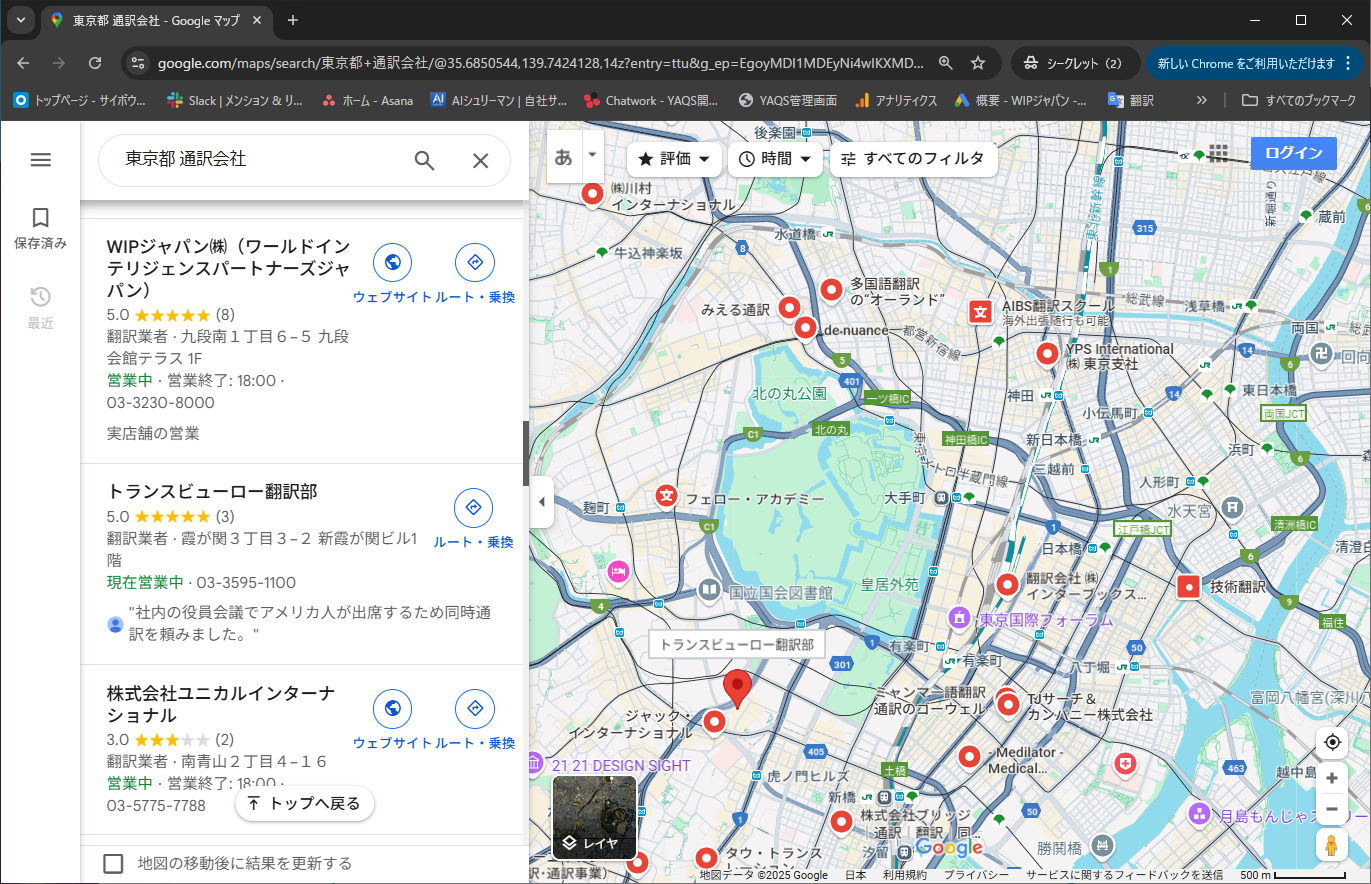Open the Slack bookmark
The width and height of the screenshot is (1371, 884).
236,100
